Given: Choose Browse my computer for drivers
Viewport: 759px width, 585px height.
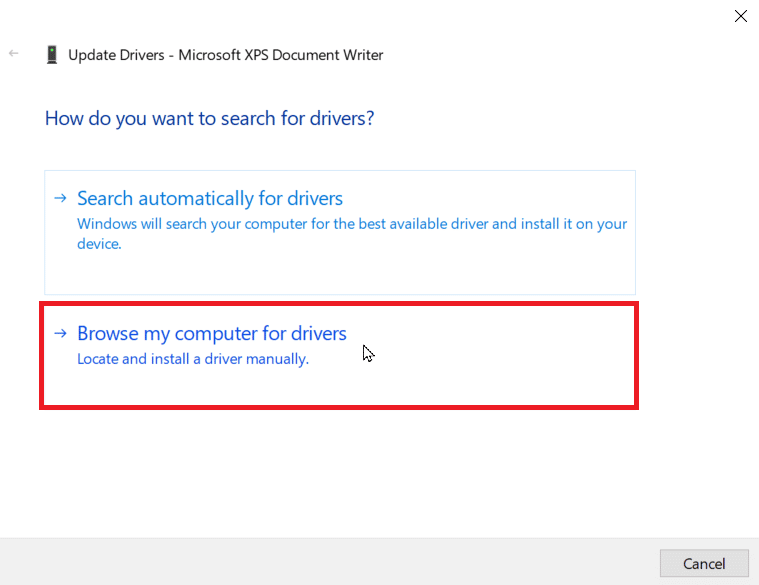Looking at the screenshot, I should (339, 356).
